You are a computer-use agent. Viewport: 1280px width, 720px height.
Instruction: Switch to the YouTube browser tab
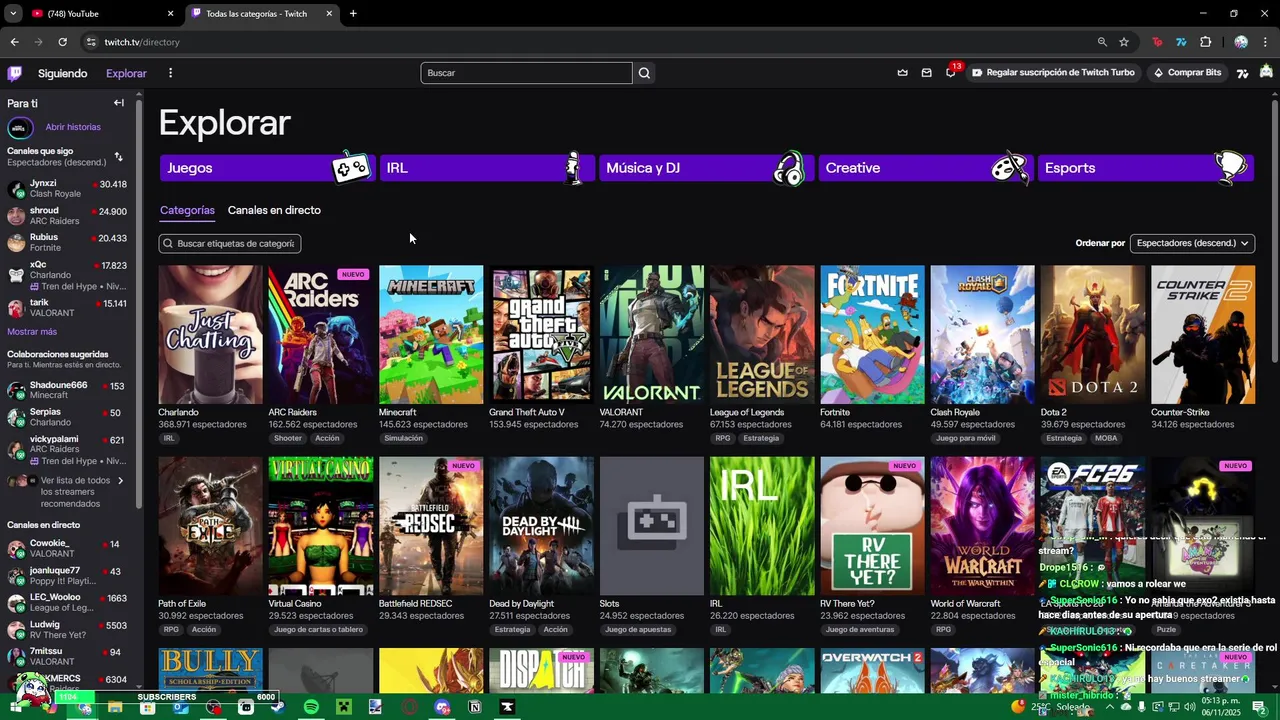click(100, 14)
